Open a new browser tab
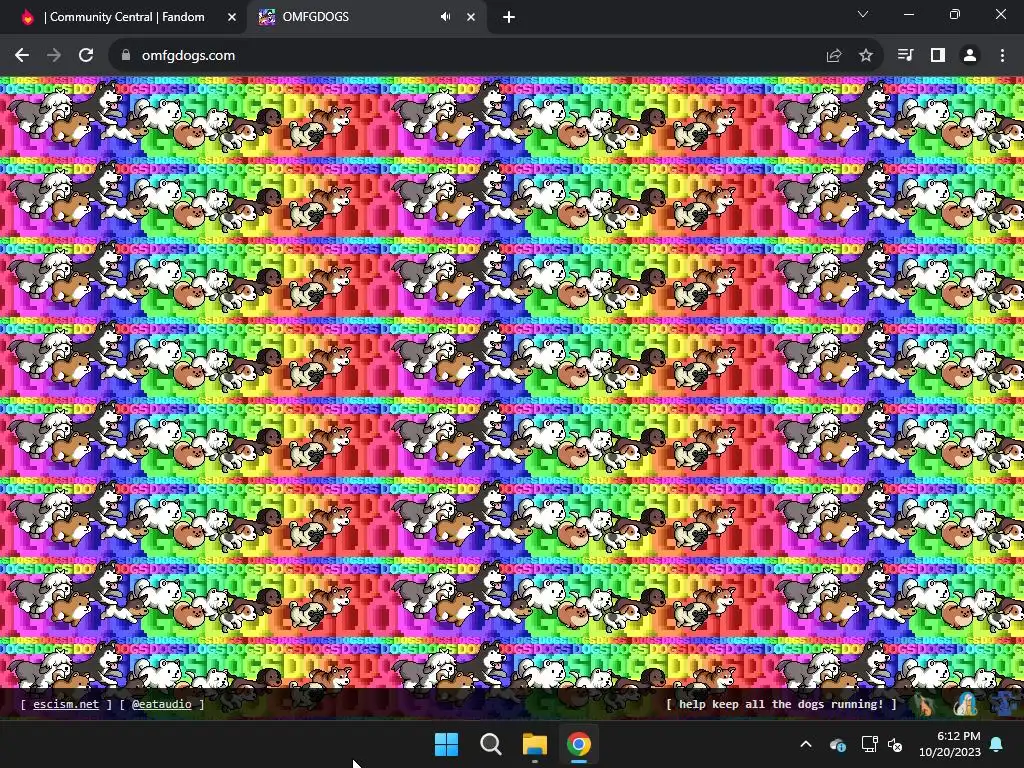1024x768 pixels. click(509, 17)
